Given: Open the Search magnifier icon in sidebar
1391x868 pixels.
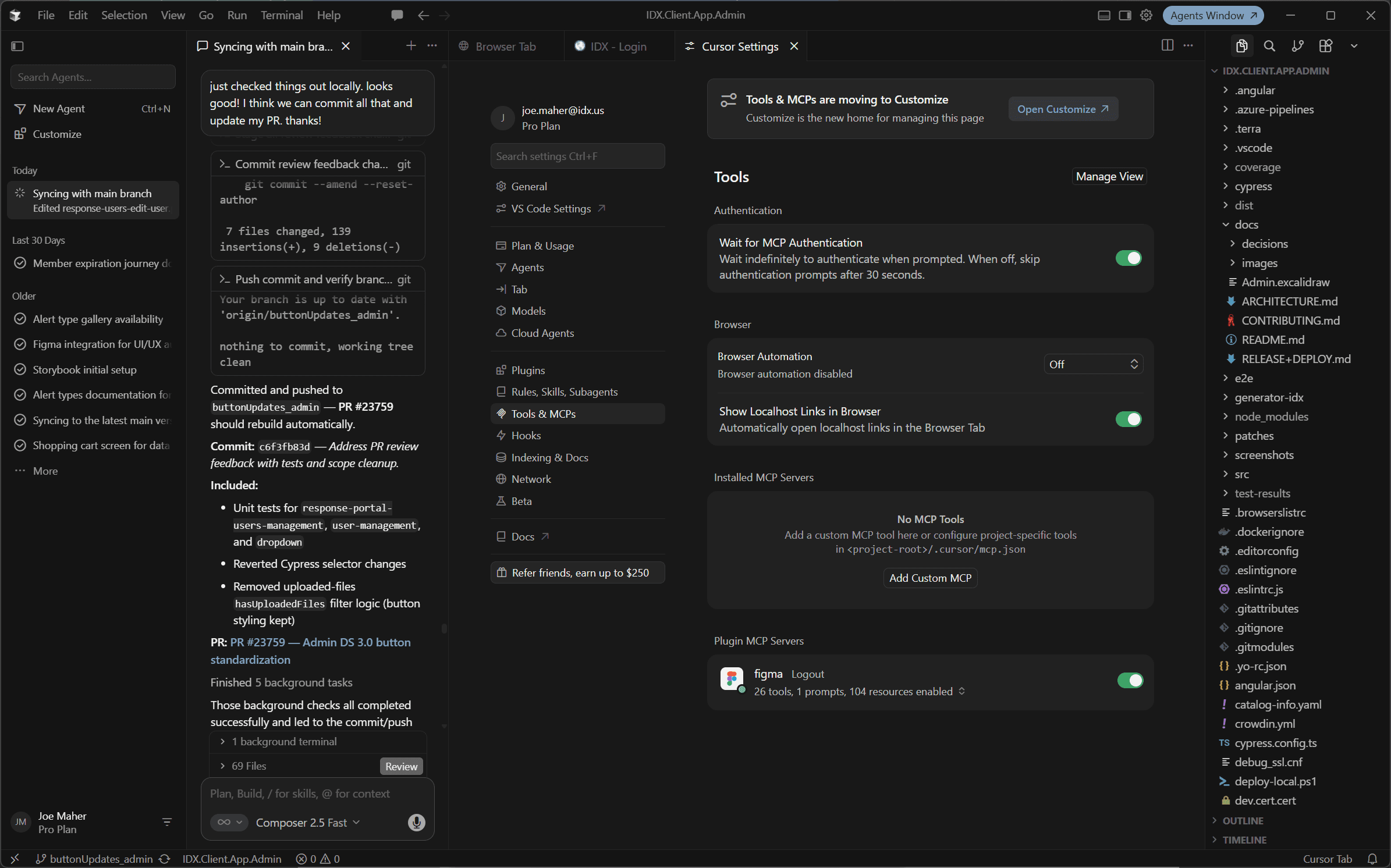Looking at the screenshot, I should [1269, 46].
